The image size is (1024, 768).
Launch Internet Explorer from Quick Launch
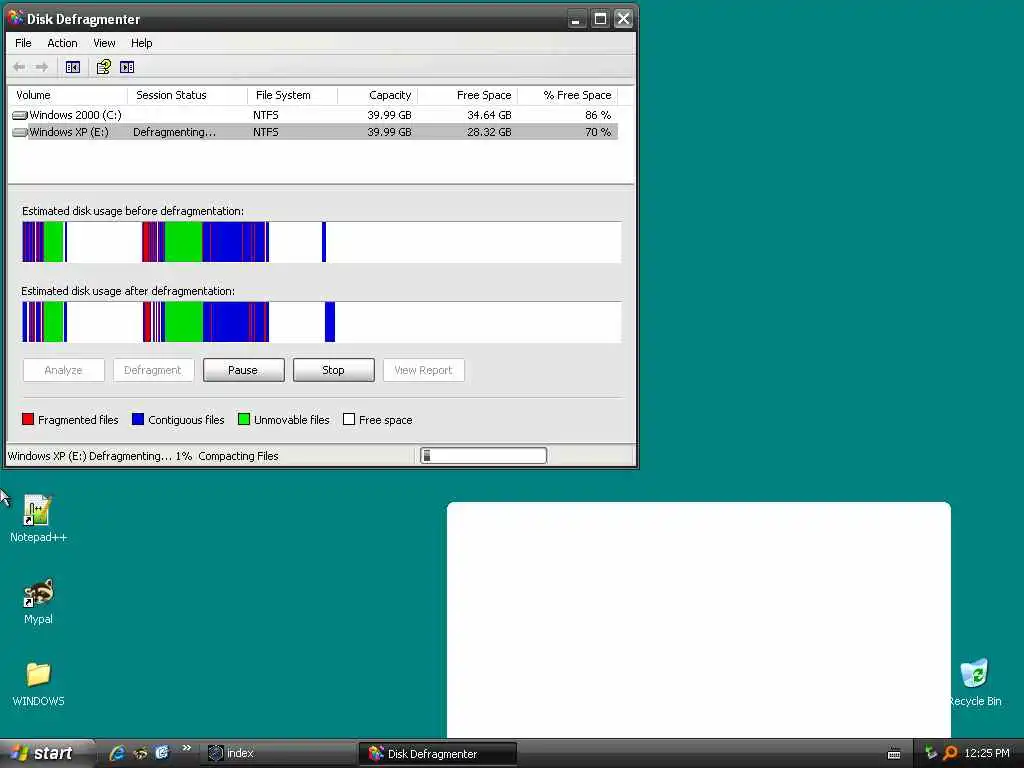tap(117, 753)
